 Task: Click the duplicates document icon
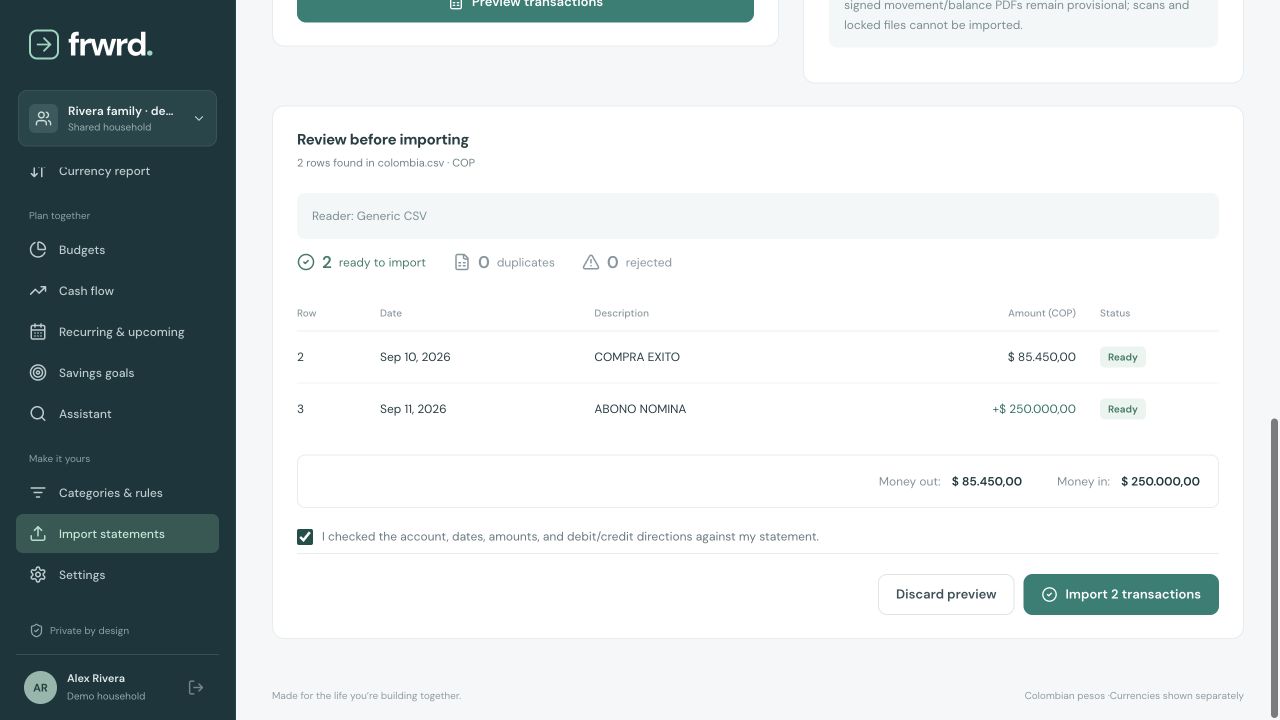[x=462, y=262]
